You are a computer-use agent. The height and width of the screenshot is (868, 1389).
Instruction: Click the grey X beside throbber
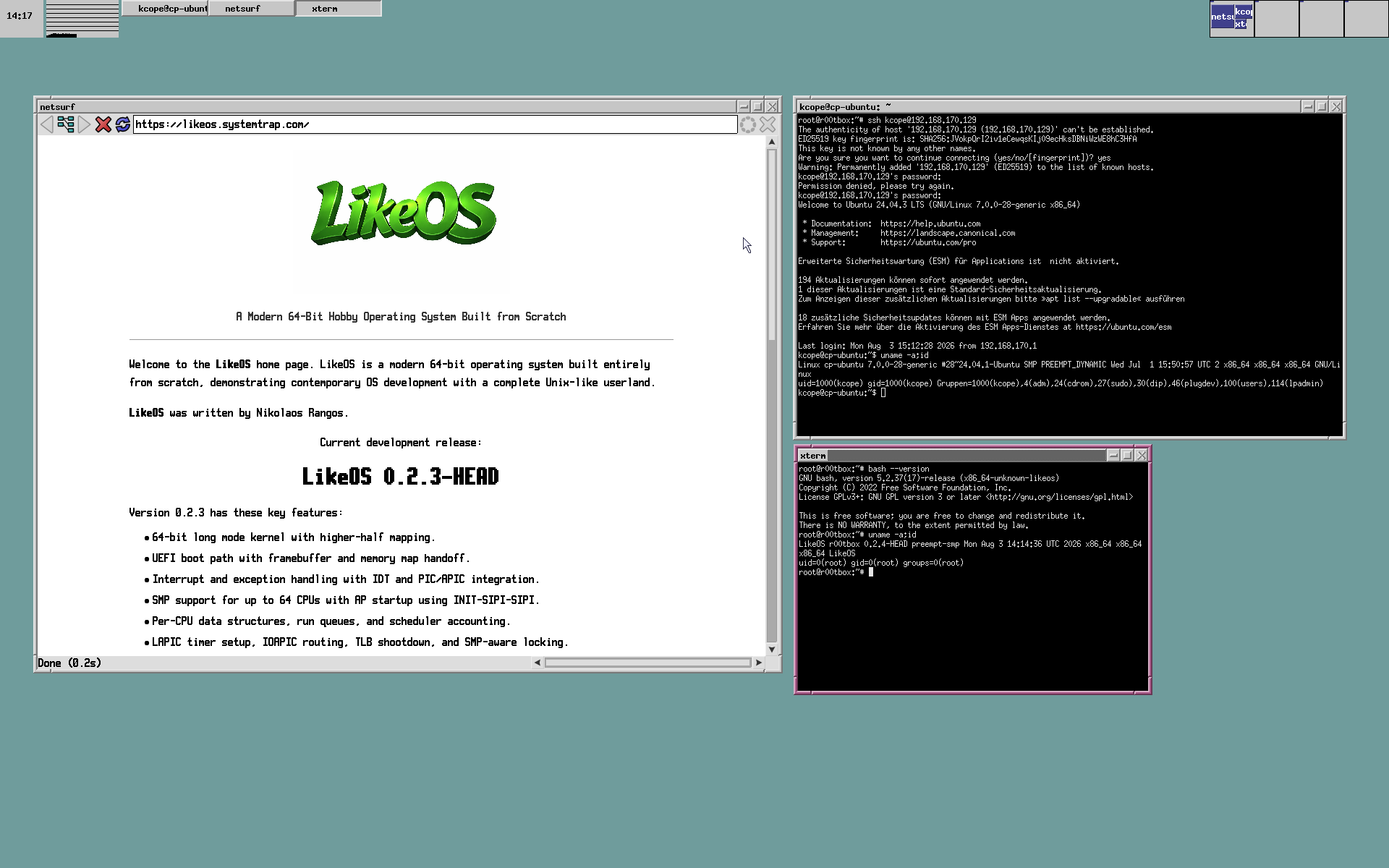(x=768, y=124)
